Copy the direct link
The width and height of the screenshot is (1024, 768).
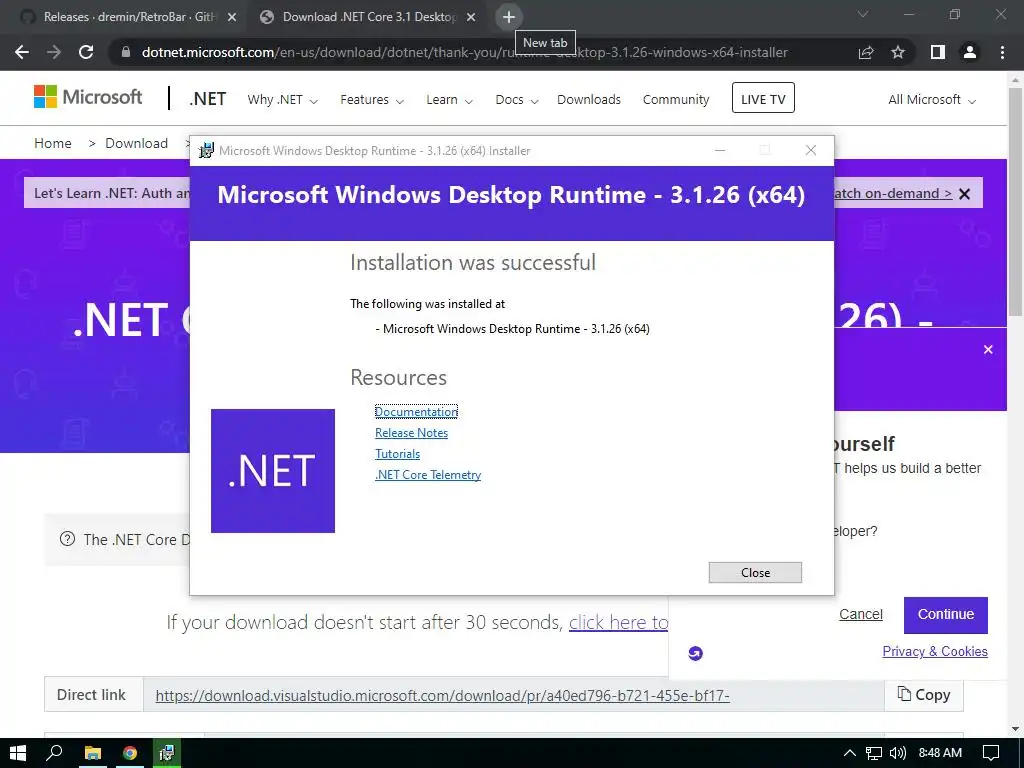pyautogui.click(x=923, y=694)
